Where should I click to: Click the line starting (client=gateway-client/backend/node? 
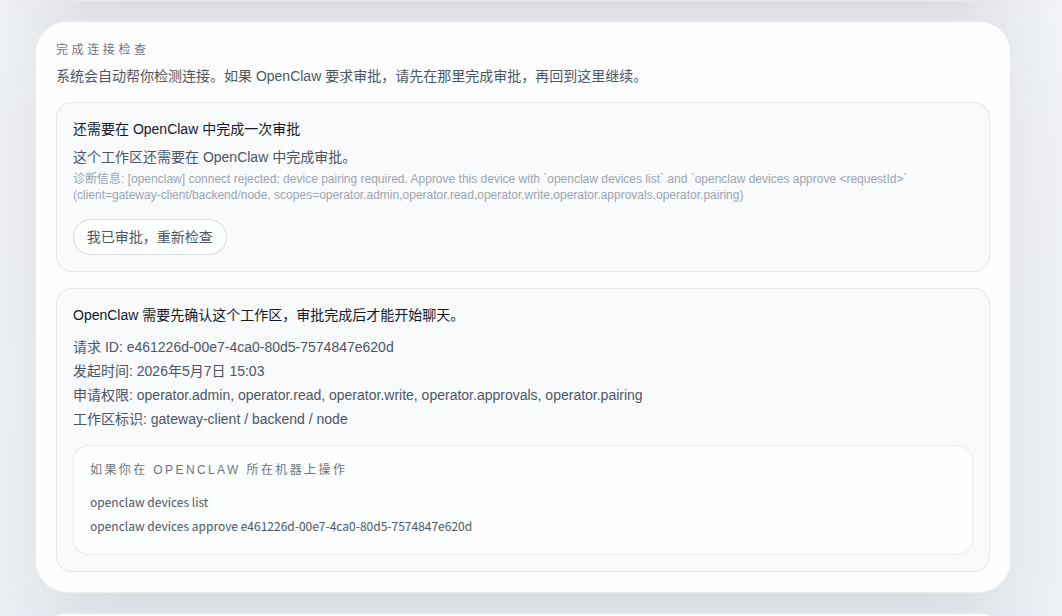pyautogui.click(x=408, y=195)
